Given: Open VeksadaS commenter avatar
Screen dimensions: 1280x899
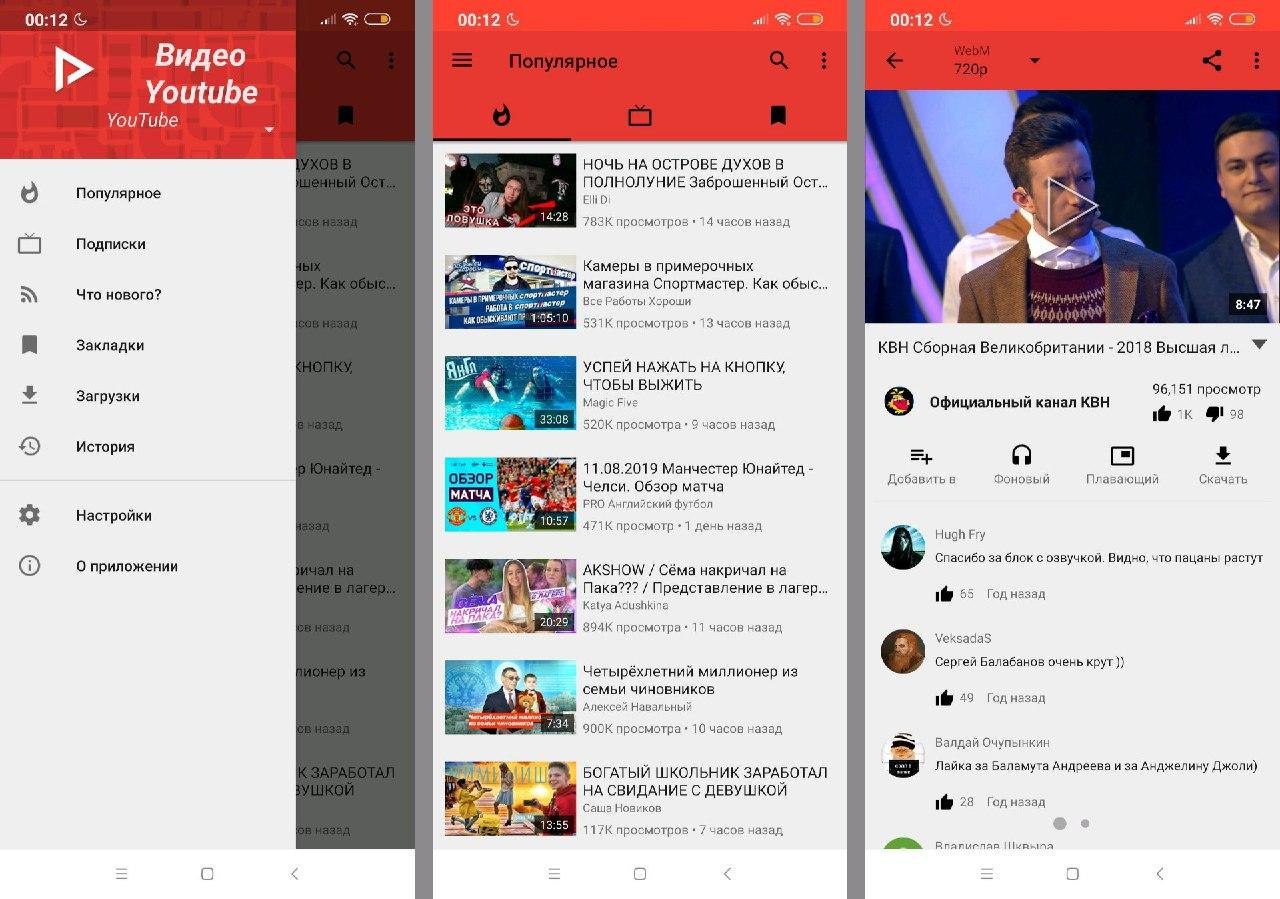Looking at the screenshot, I should point(902,652).
